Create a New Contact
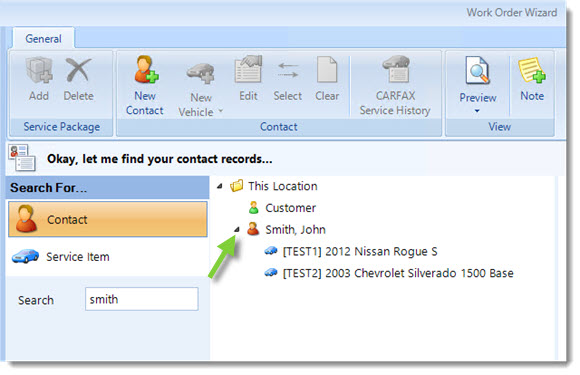This screenshot has height=375, width=580. pos(145,86)
